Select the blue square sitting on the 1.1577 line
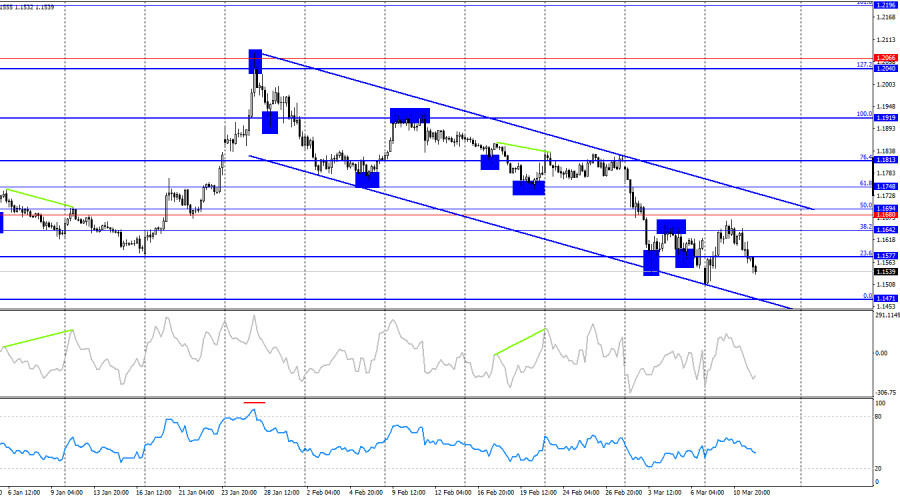The image size is (900, 500). (x=684, y=257)
